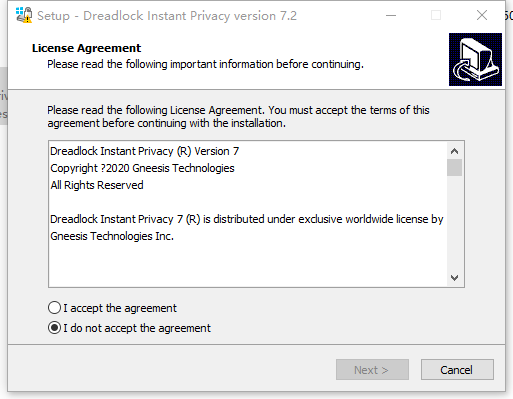Click blank area inside the license text box

[247, 263]
